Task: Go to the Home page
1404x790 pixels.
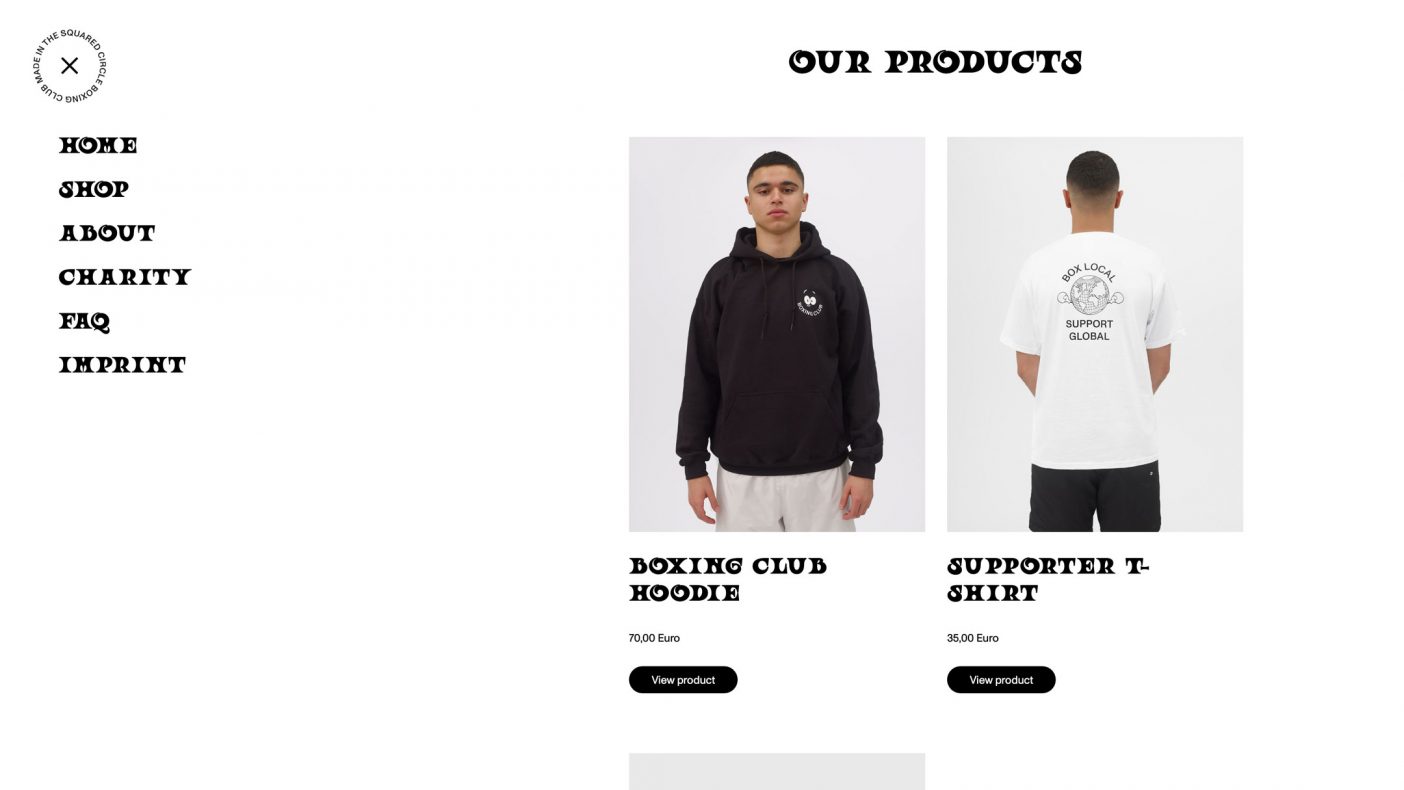Action: click(x=98, y=145)
